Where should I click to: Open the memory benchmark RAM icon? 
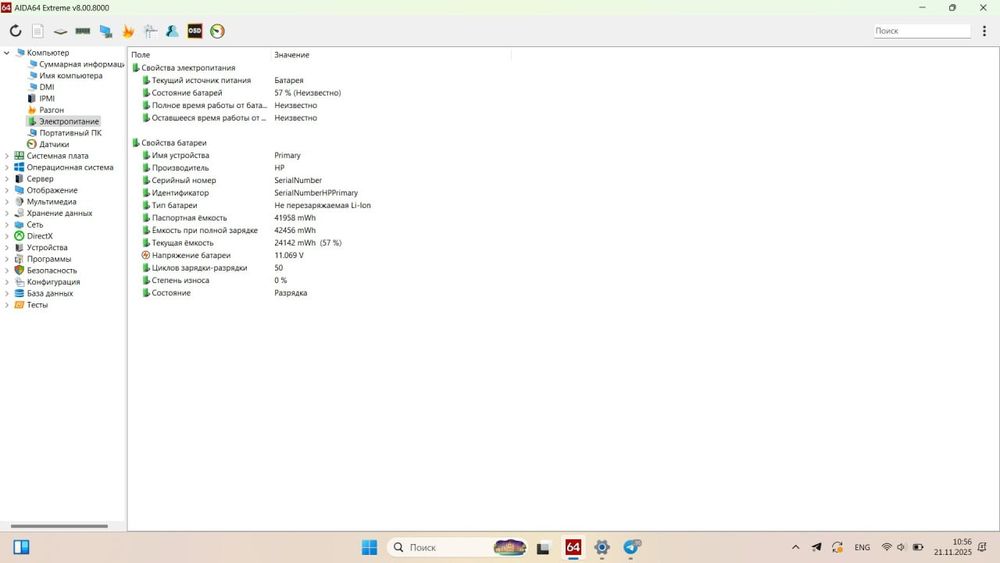tap(83, 31)
